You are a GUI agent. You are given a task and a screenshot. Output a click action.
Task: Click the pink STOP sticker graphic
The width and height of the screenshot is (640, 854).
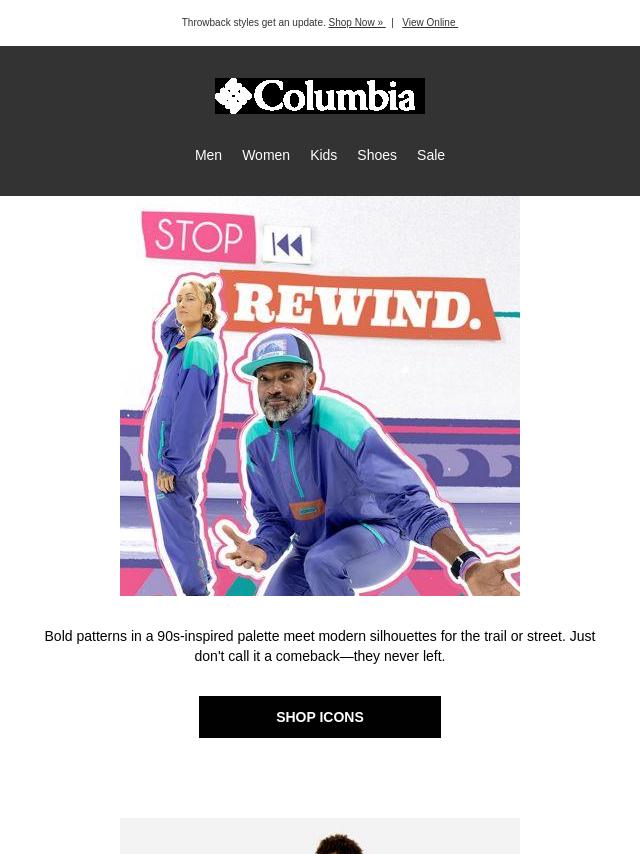(x=199, y=237)
